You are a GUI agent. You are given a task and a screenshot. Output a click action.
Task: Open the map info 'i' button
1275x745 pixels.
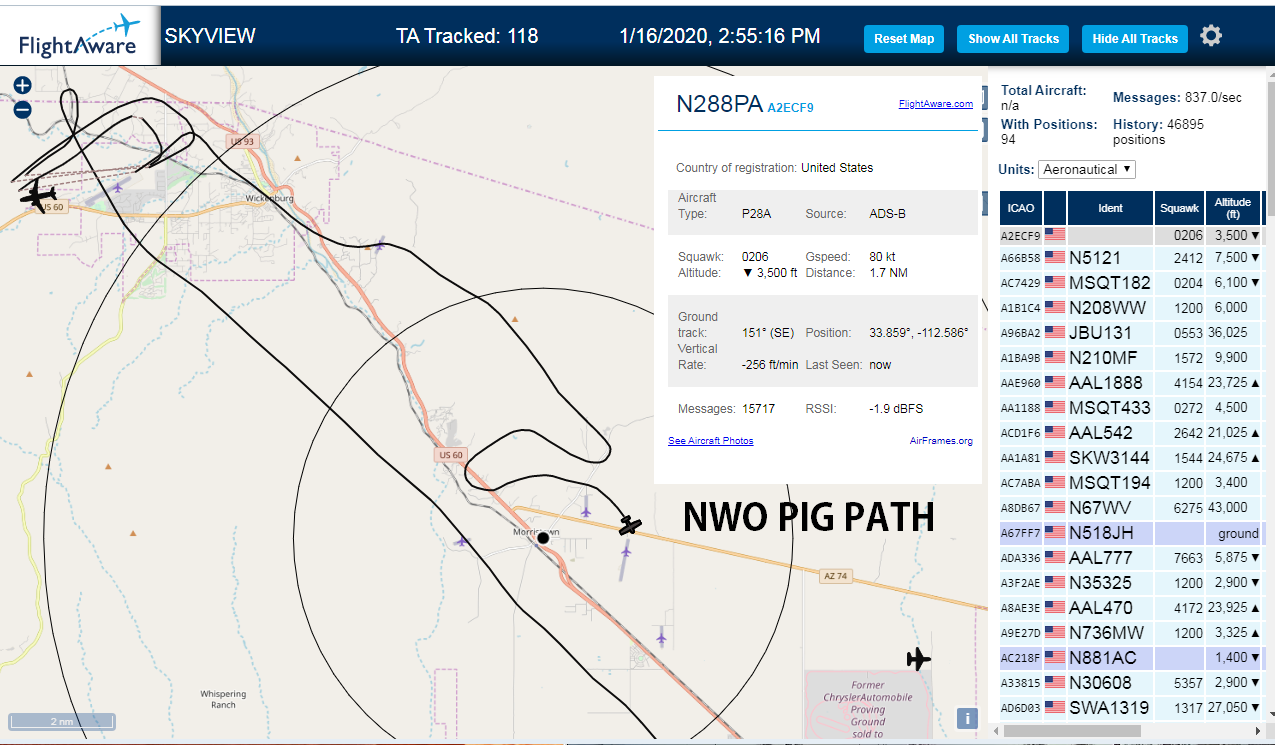point(966,718)
